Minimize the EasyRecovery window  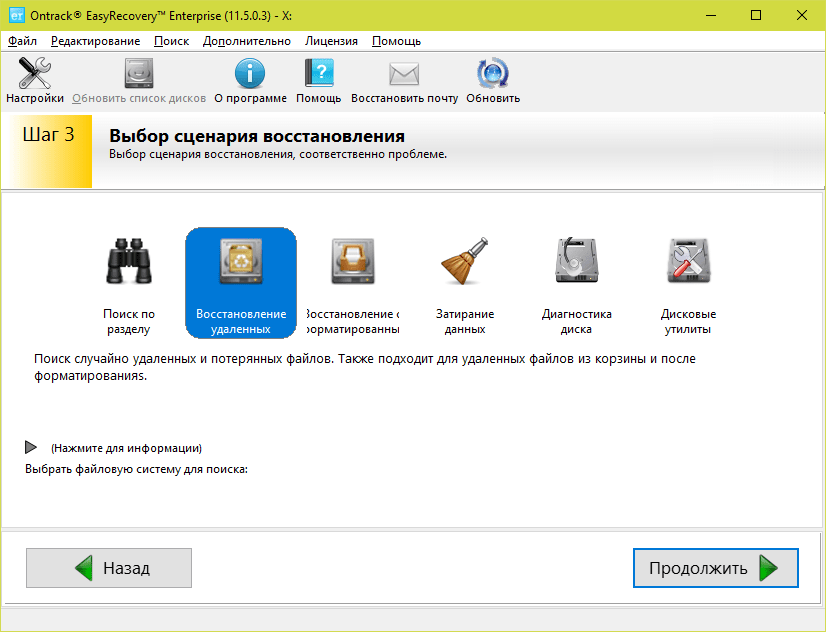point(711,15)
